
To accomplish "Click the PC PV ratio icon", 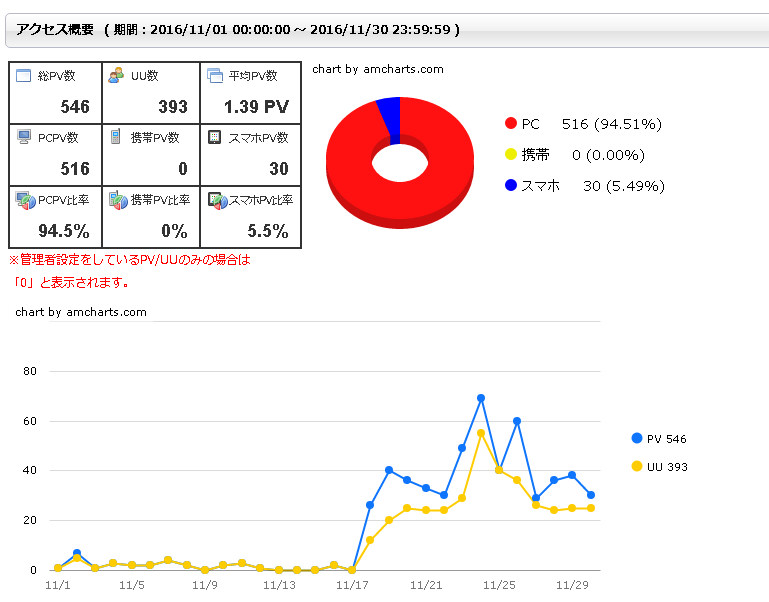I will pos(25,200).
